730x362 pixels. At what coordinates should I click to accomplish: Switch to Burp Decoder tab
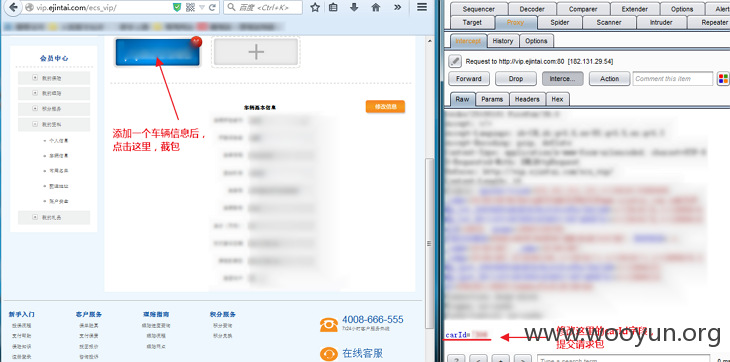pyautogui.click(x=532, y=9)
